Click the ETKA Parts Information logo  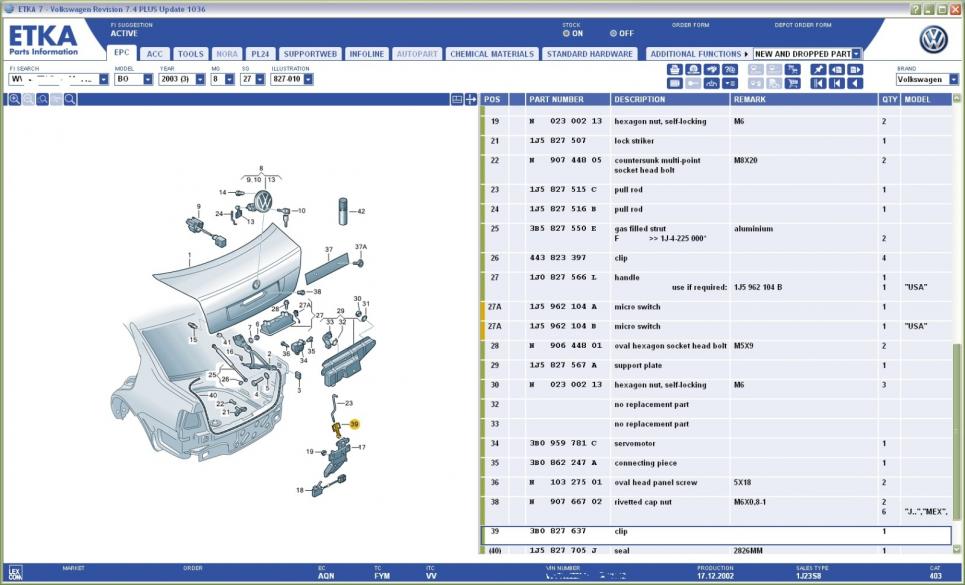tap(43, 40)
